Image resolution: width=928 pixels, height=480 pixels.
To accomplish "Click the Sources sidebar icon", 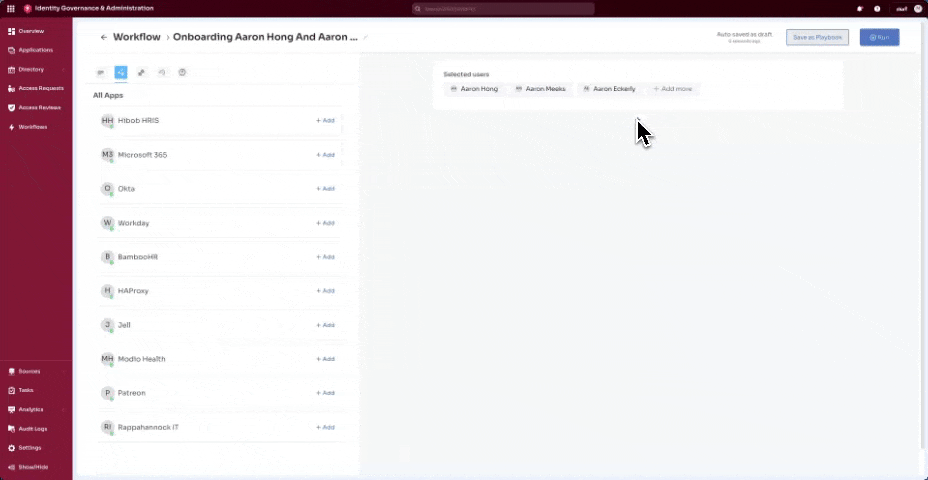I will (12, 372).
